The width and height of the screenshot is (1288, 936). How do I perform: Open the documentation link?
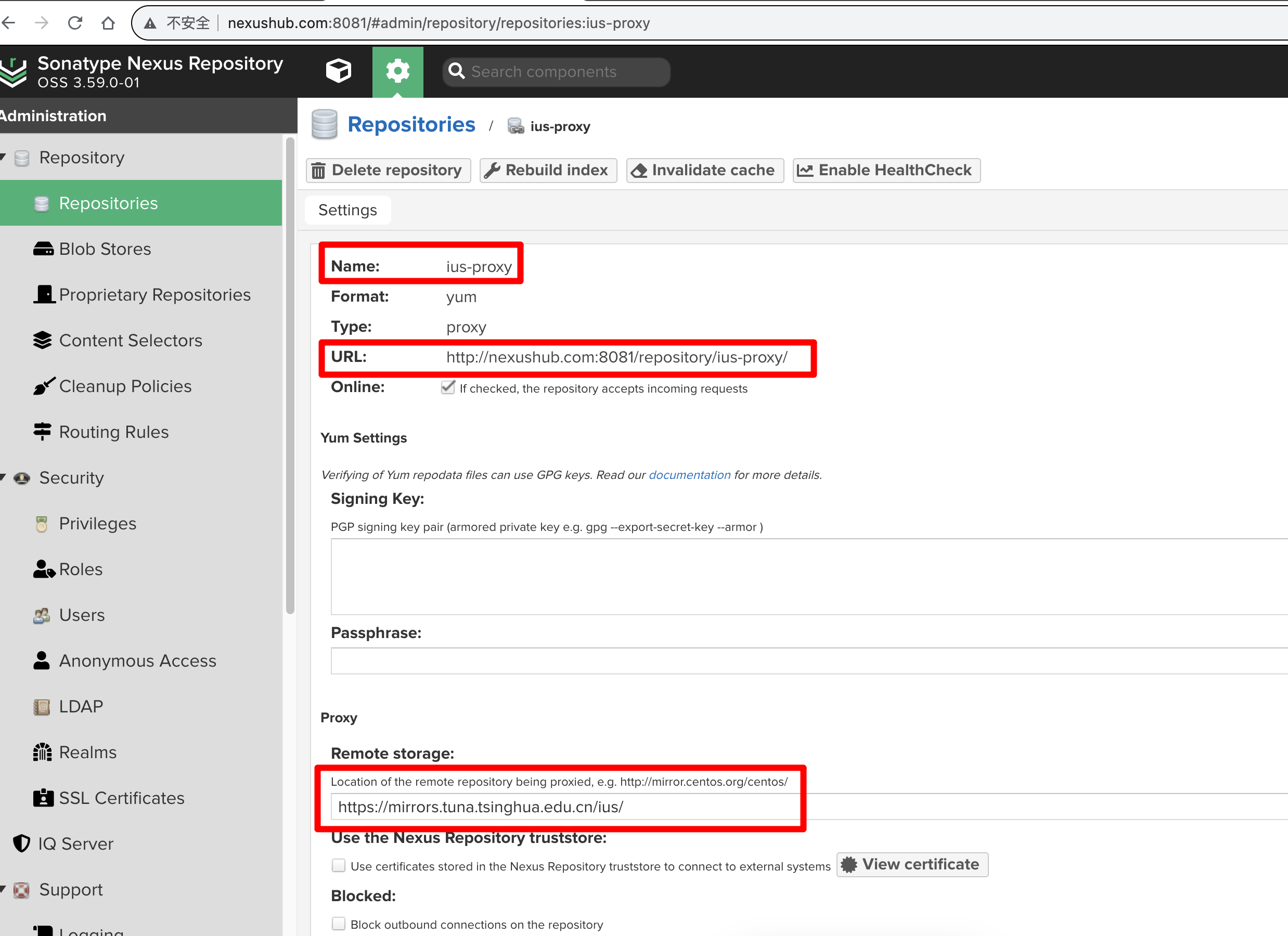click(689, 475)
